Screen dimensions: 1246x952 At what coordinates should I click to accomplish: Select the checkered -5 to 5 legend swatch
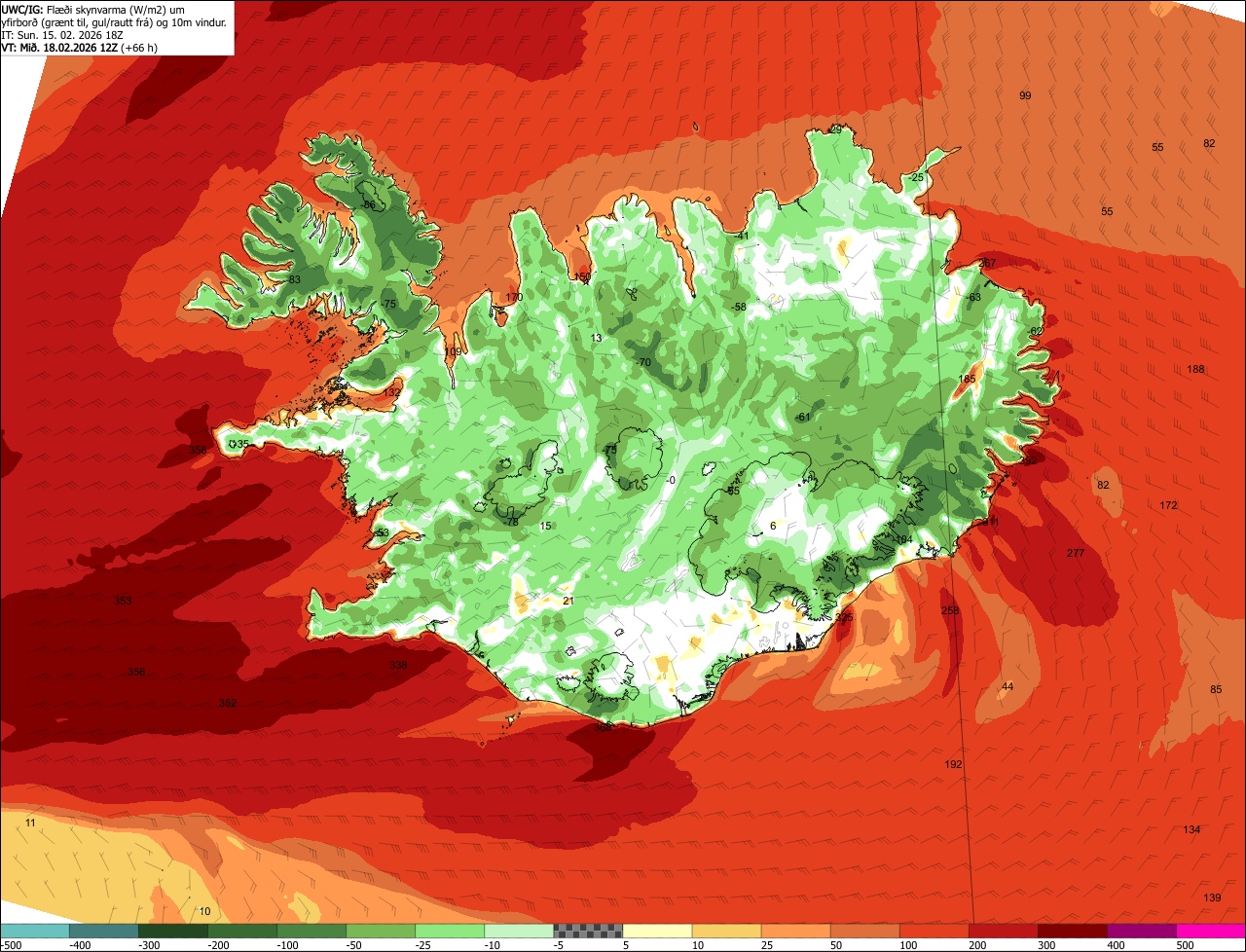click(x=587, y=931)
